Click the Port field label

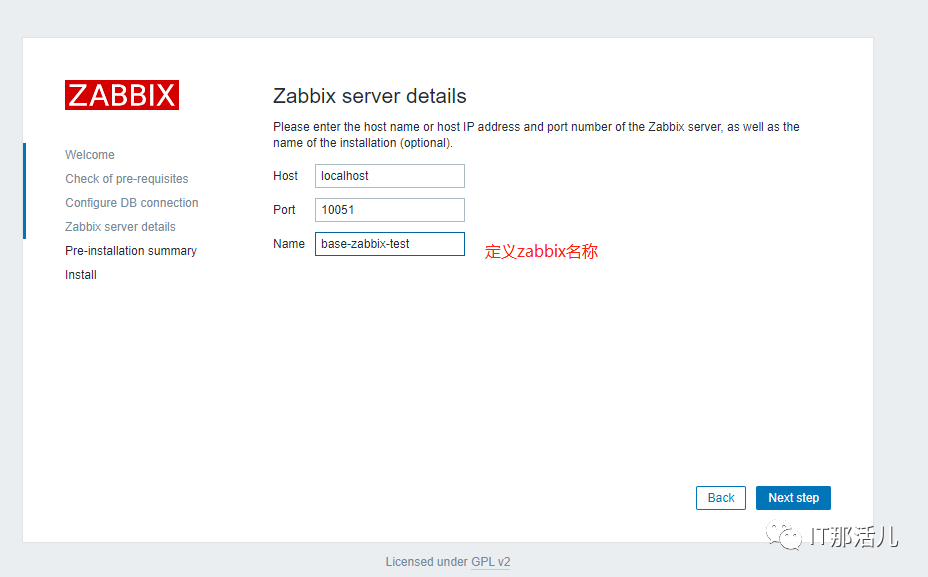click(284, 209)
